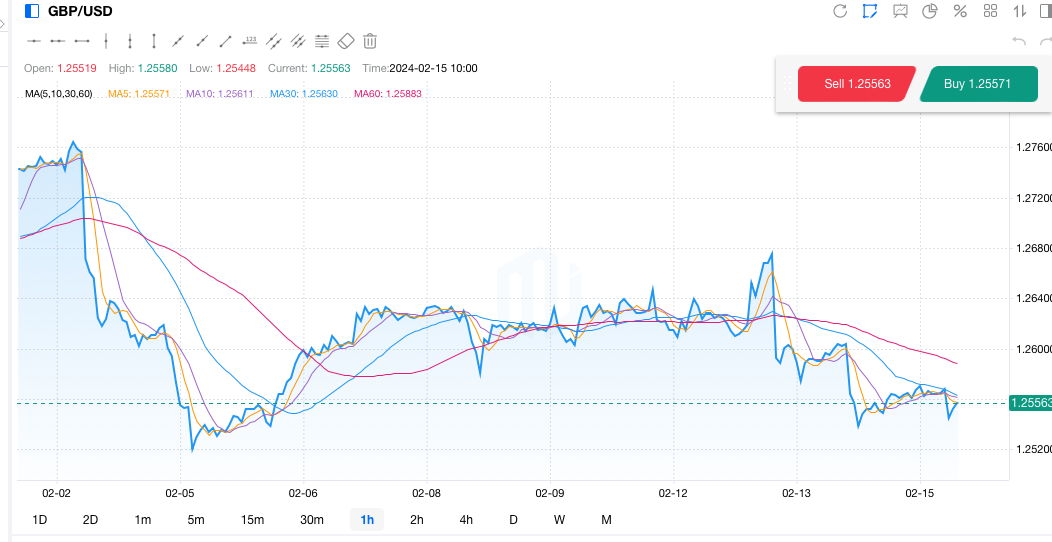Switch to percent scale icon
Image resolution: width=1052 pixels, height=542 pixels.
coord(960,11)
